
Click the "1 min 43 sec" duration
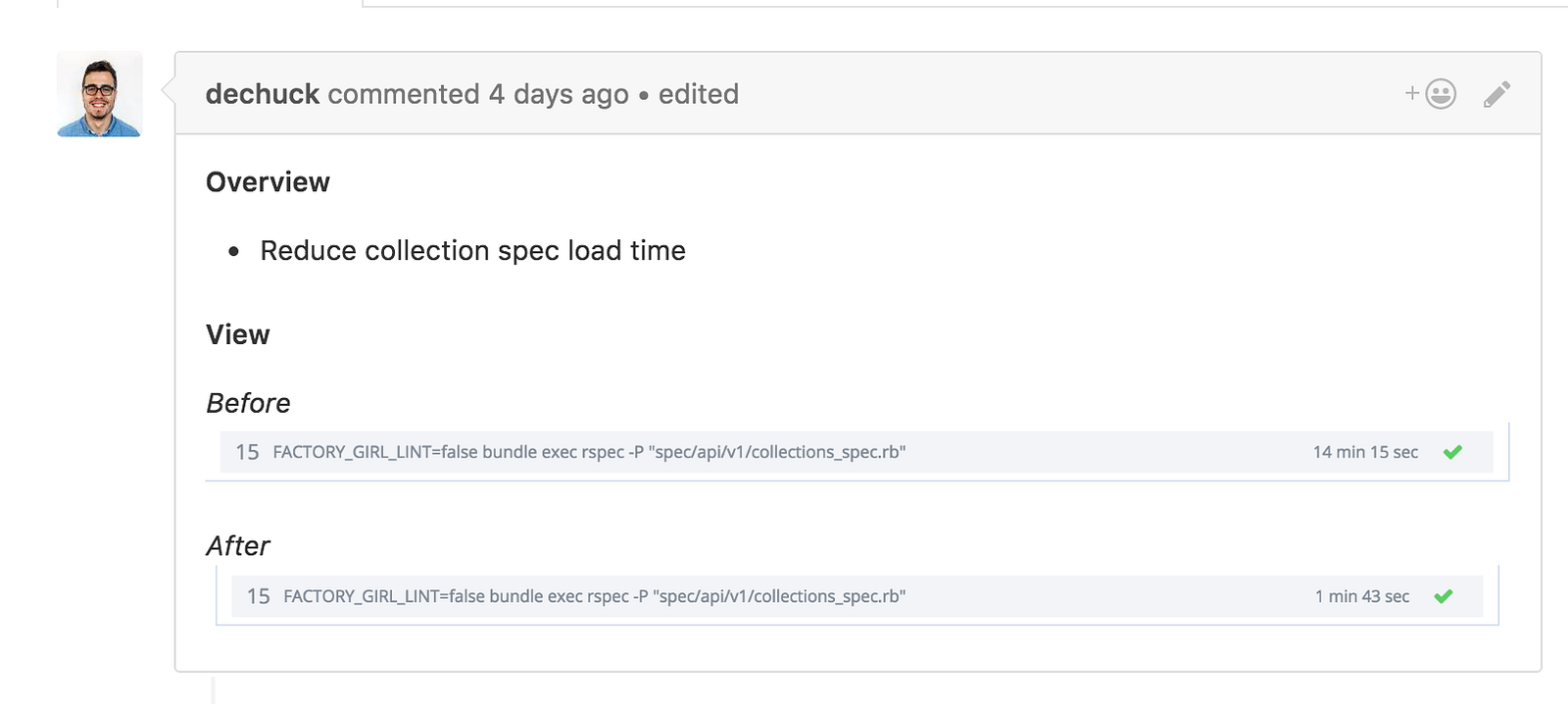1362,596
